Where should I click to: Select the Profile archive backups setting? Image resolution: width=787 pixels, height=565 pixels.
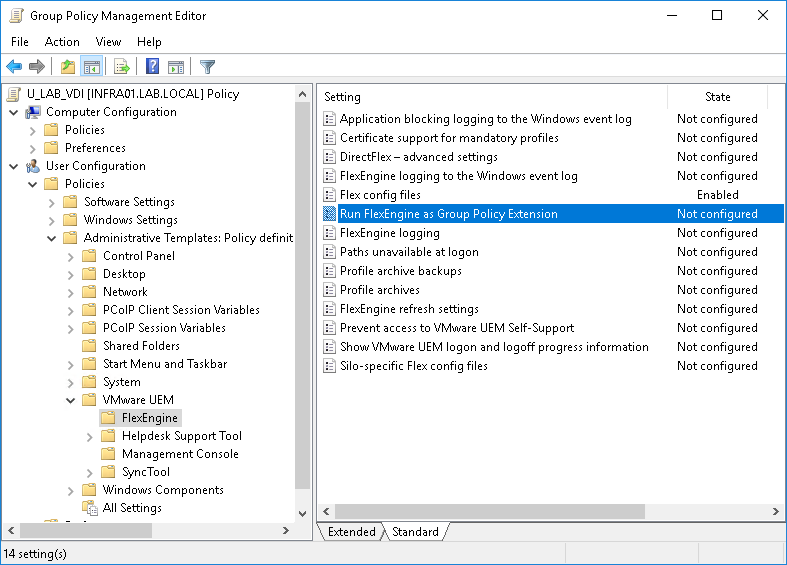tap(400, 271)
